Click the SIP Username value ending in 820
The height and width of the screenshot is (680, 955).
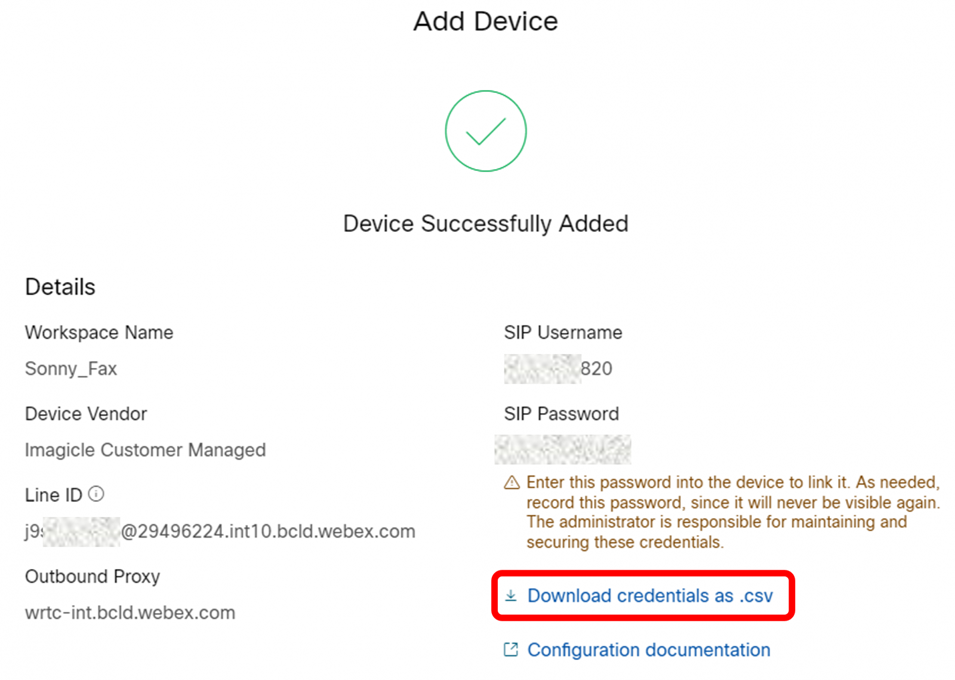point(559,369)
